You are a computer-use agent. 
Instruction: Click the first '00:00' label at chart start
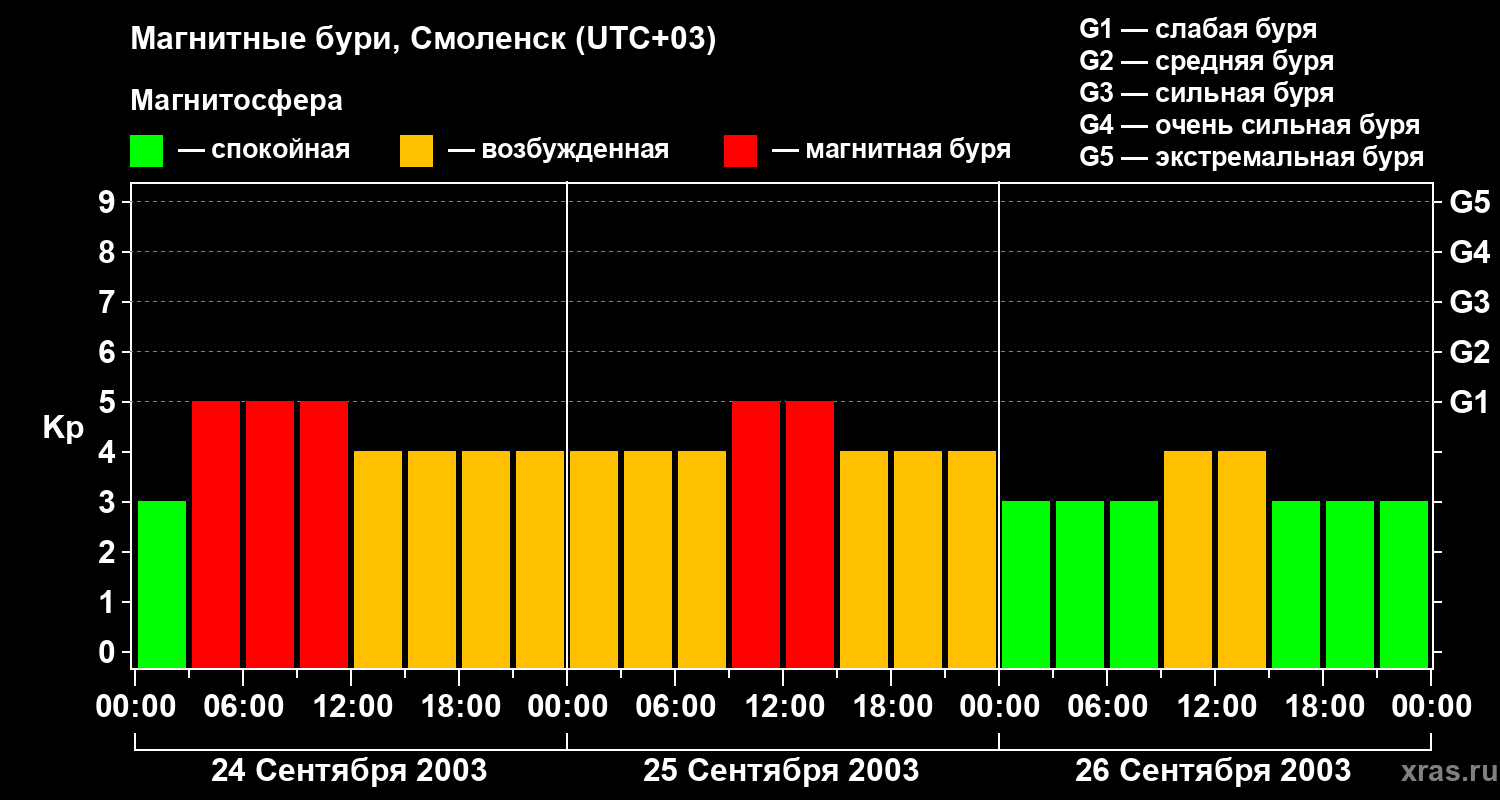click(135, 707)
